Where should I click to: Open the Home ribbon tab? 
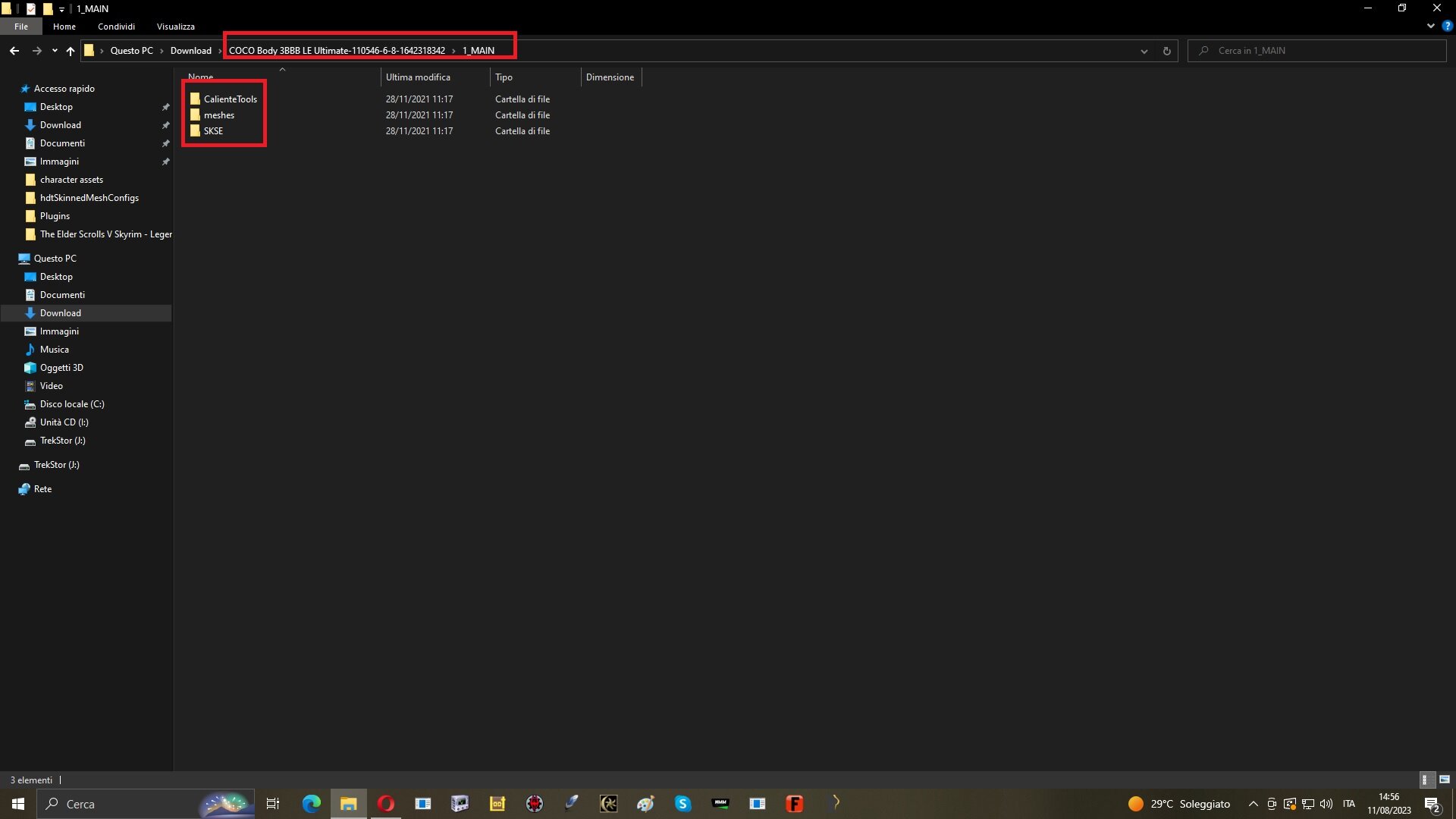pyautogui.click(x=64, y=27)
